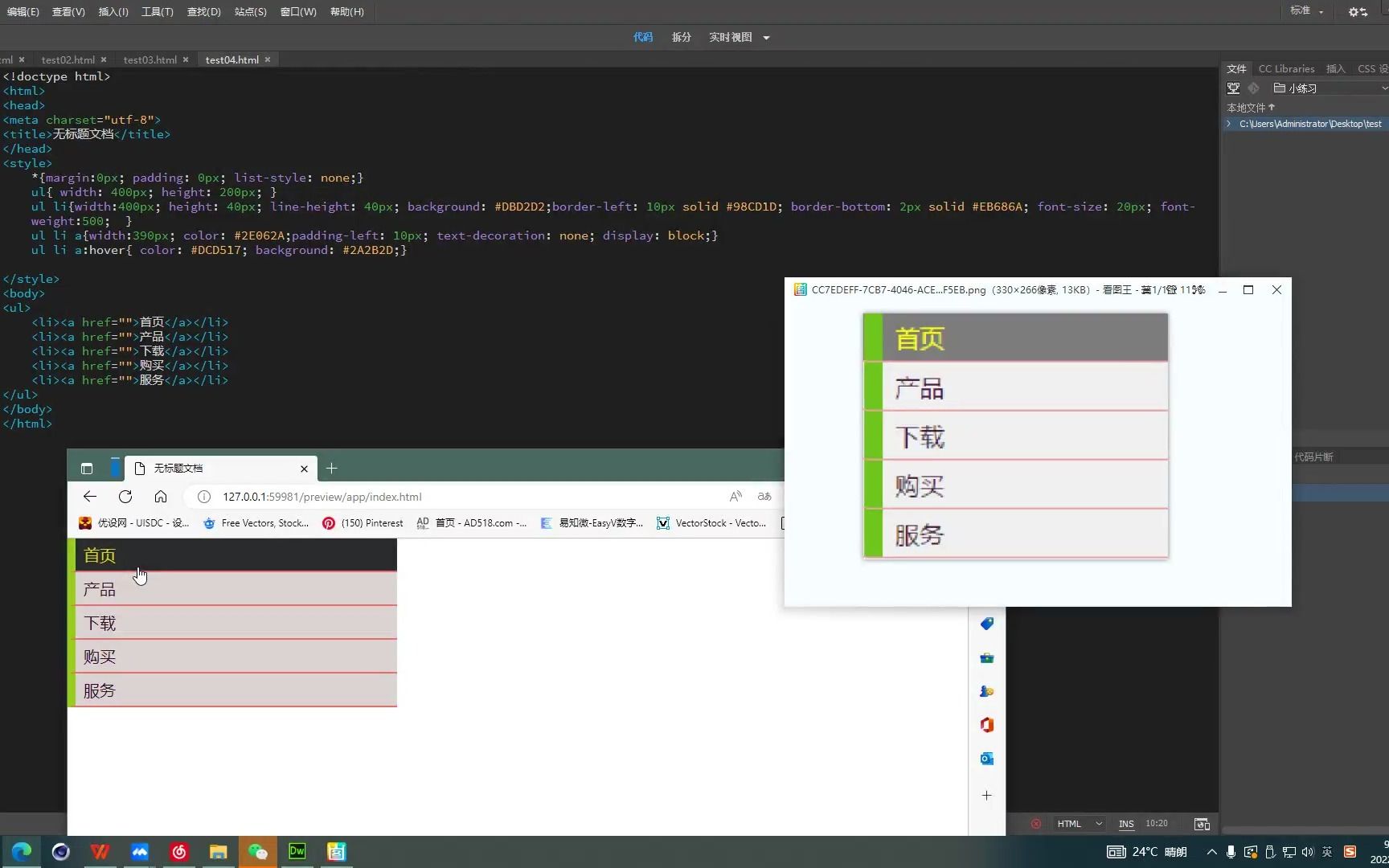Open the weather widget 24°C 晴朗
Image resolution: width=1389 pixels, height=868 pixels.
pos(1147,852)
